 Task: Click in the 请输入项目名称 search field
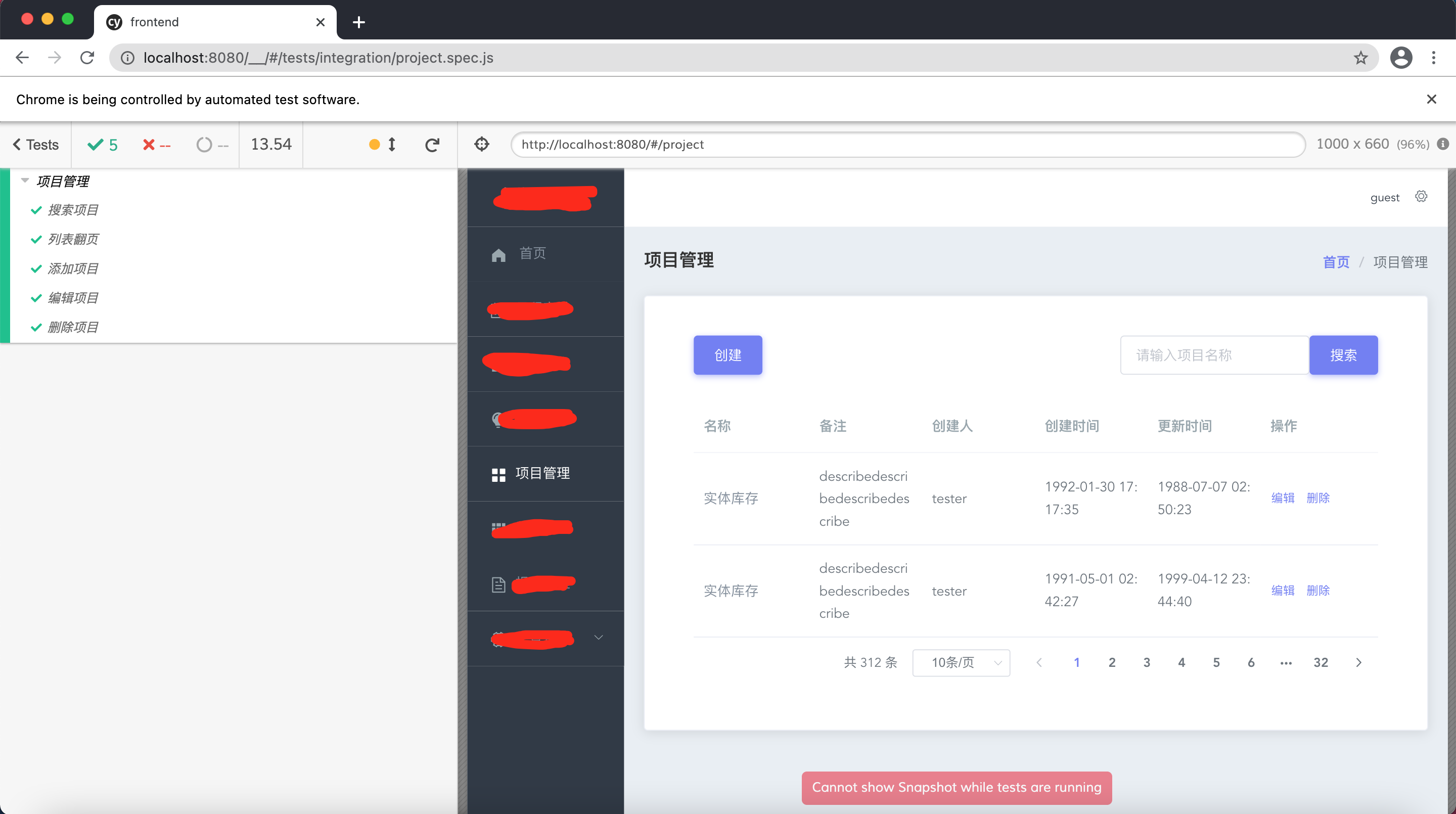[x=1214, y=355]
